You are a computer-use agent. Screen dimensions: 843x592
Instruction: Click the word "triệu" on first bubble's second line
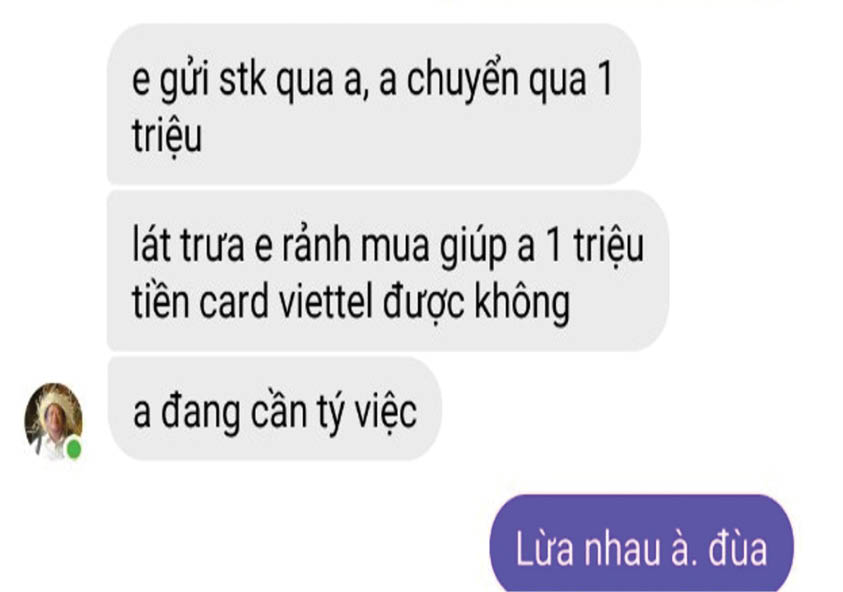[167, 137]
